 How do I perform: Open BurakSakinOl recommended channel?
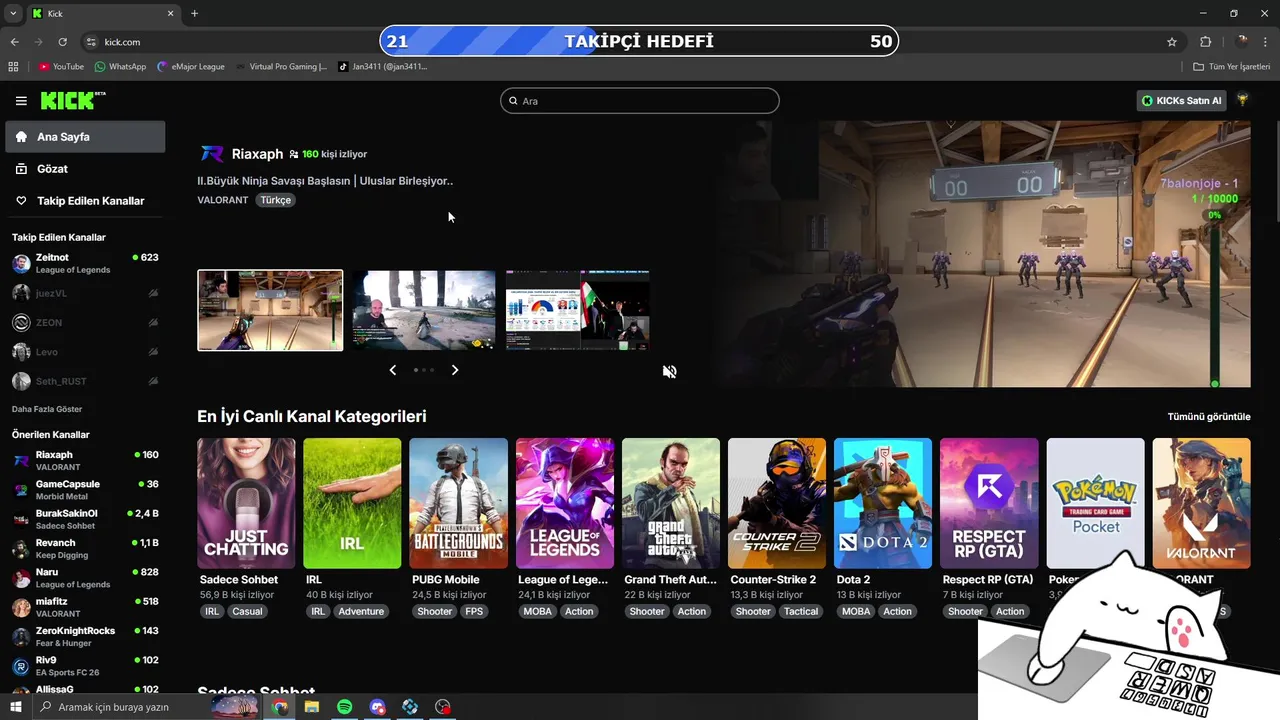(85, 519)
